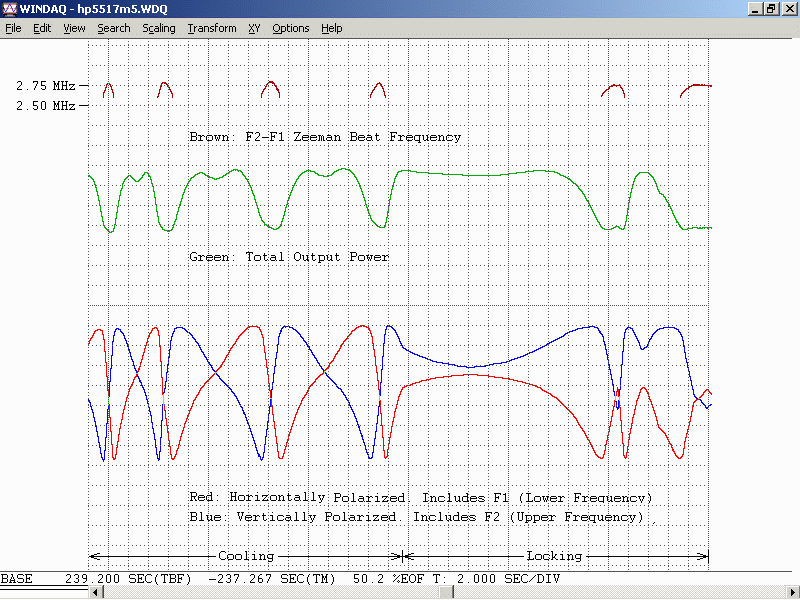800x600 pixels.
Task: Open the File menu
Action: pyautogui.click(x=13, y=28)
